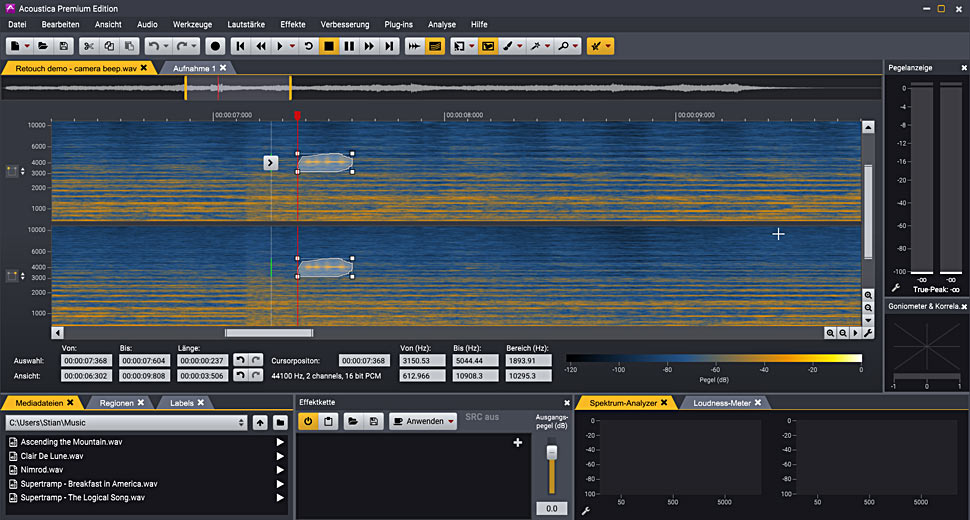Click the Cursorposition time field
The width and height of the screenshot is (970, 520).
point(364,361)
